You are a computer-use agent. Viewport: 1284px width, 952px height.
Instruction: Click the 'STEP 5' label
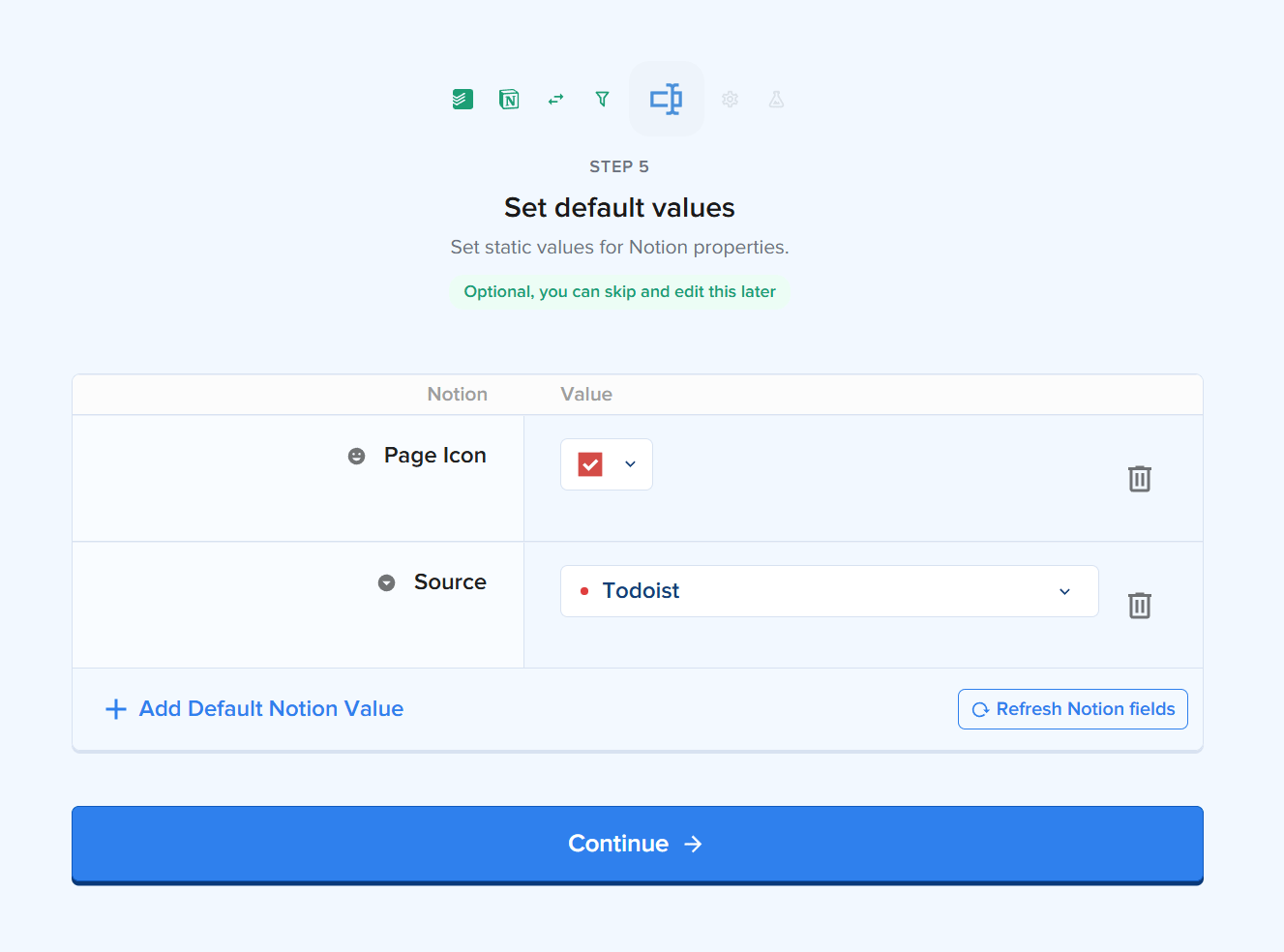point(619,166)
